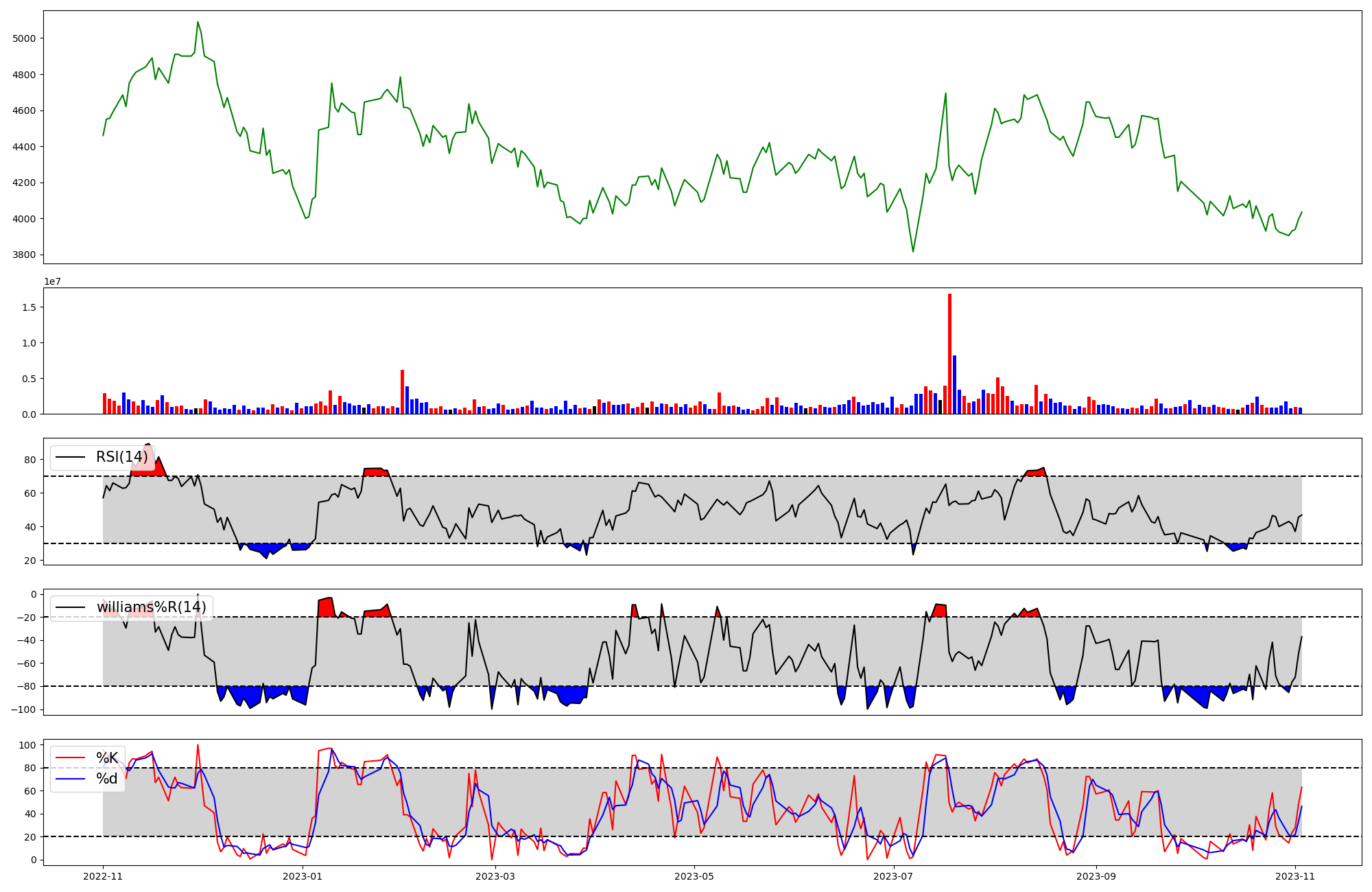Click the williams%R(14) legend label

(151, 607)
